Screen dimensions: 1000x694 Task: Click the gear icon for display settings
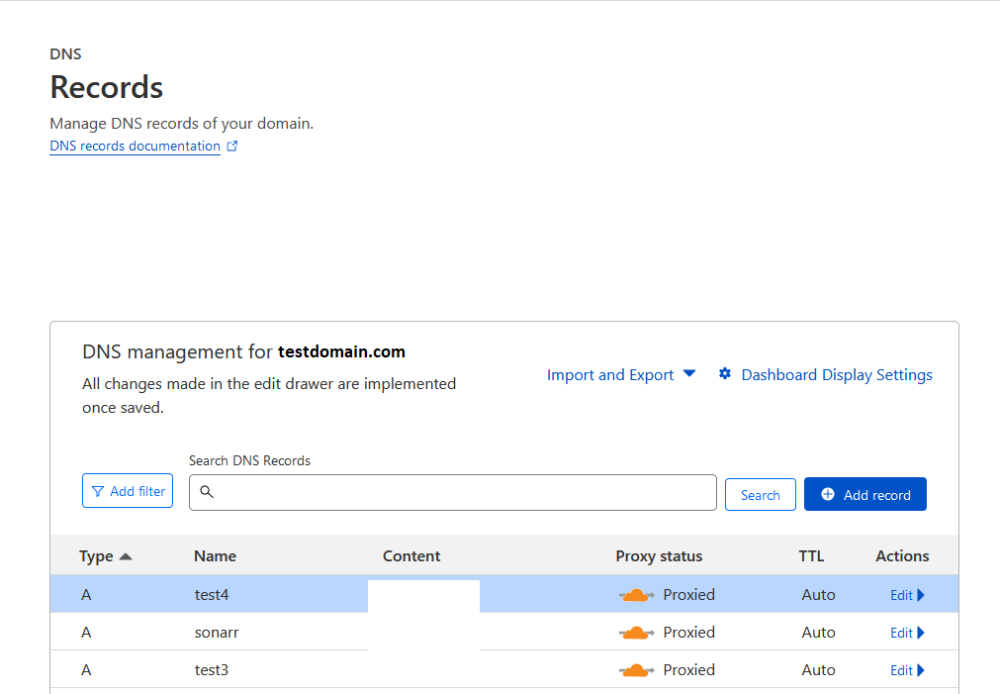tap(725, 374)
